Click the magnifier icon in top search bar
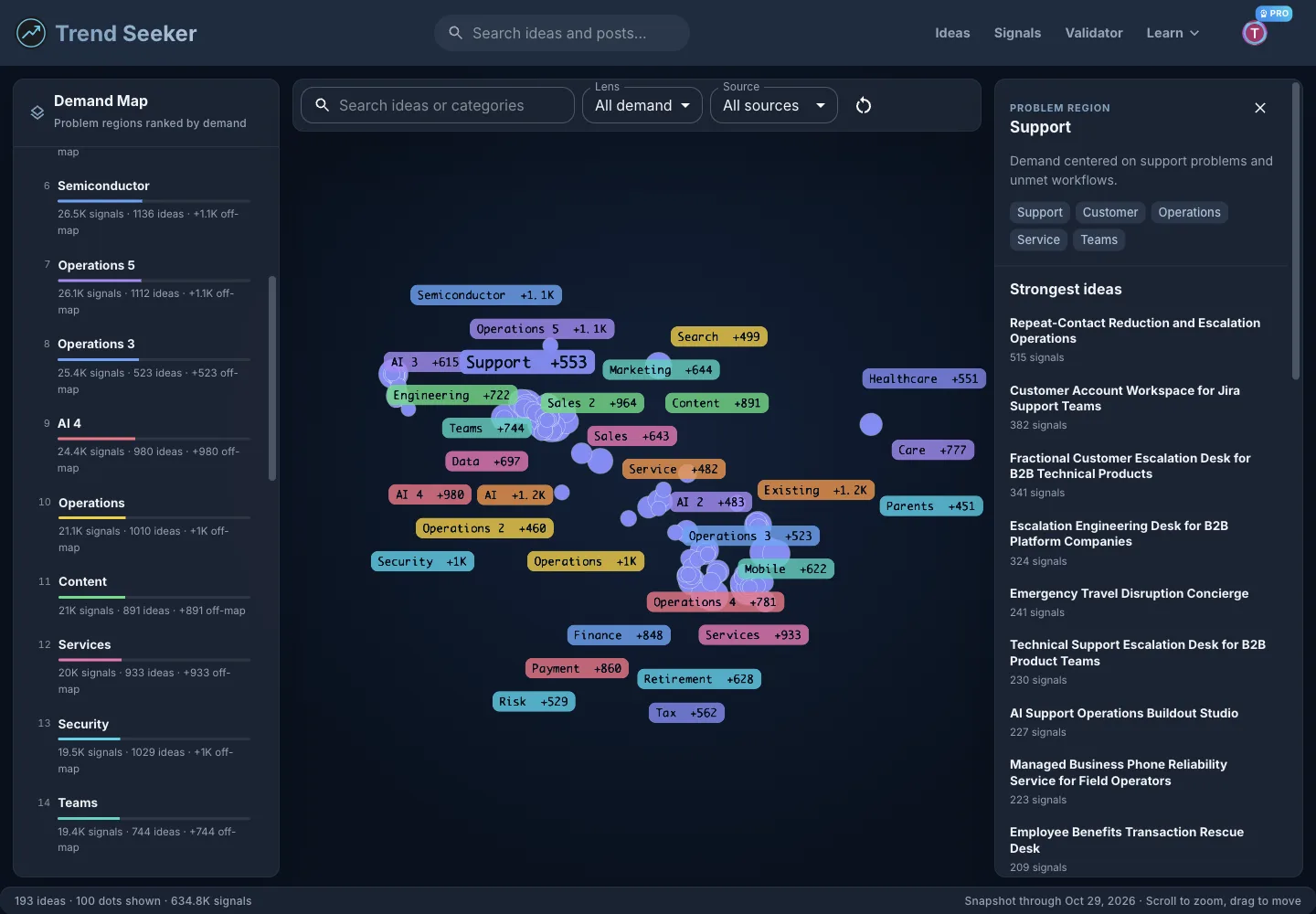The image size is (1316, 914). [455, 33]
